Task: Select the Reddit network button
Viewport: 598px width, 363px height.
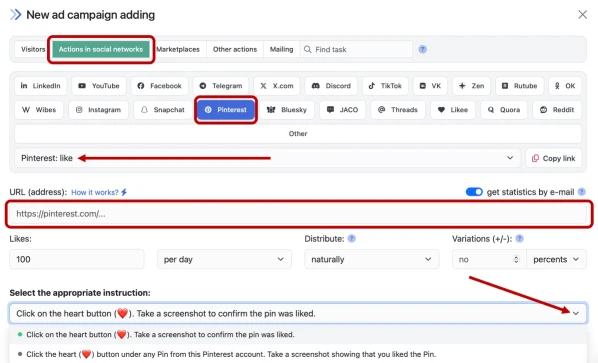Action: click(557, 110)
